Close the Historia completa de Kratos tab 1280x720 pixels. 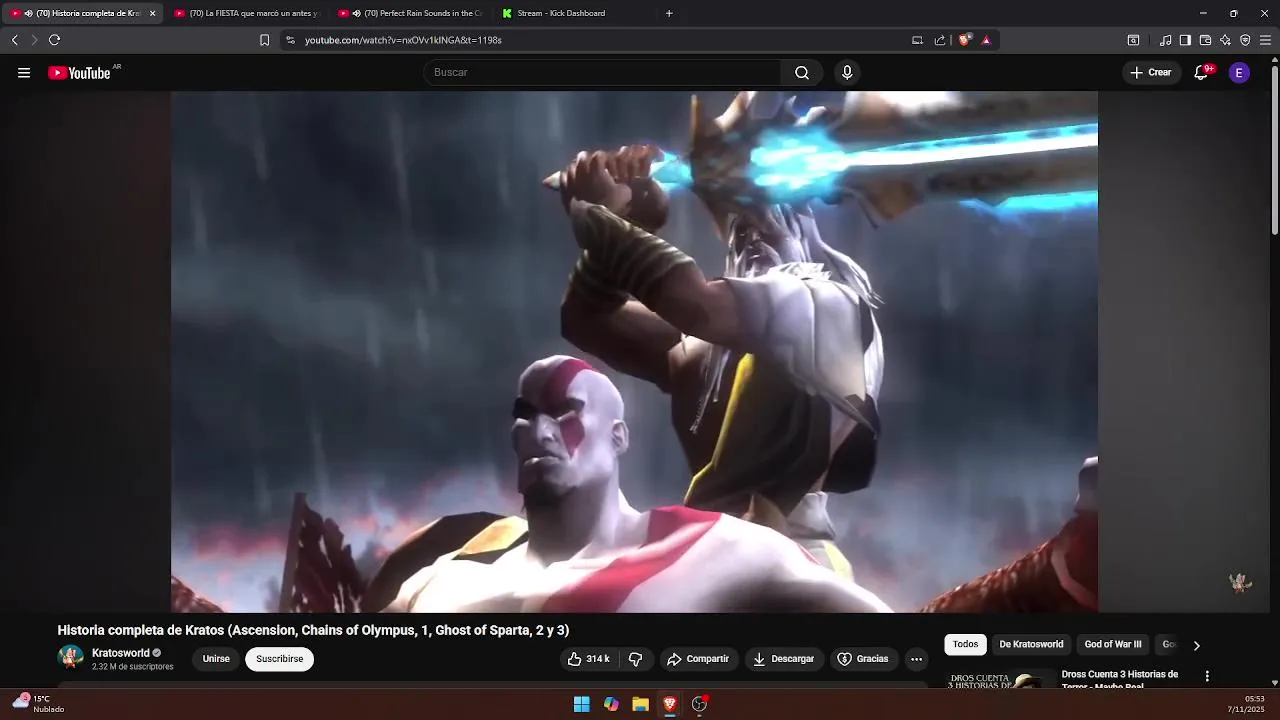pyautogui.click(x=152, y=13)
